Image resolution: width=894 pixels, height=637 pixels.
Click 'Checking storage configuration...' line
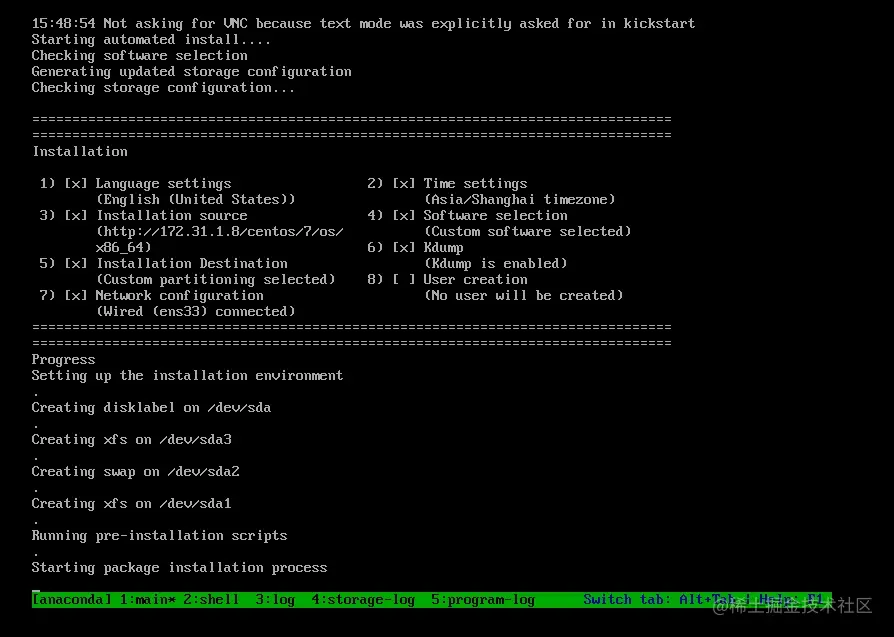164,87
